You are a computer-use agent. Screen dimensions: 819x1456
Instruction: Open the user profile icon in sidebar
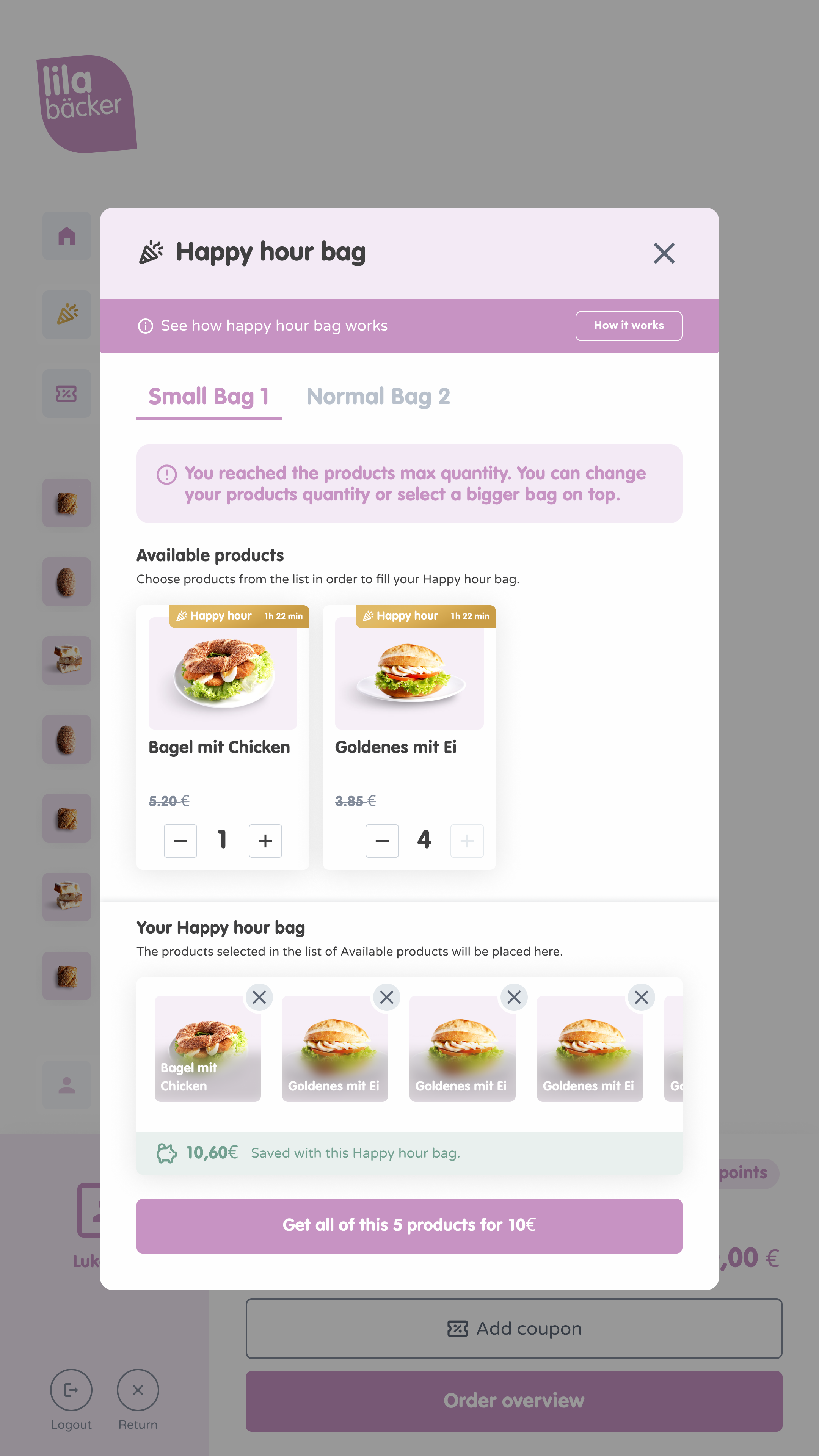click(x=67, y=1085)
